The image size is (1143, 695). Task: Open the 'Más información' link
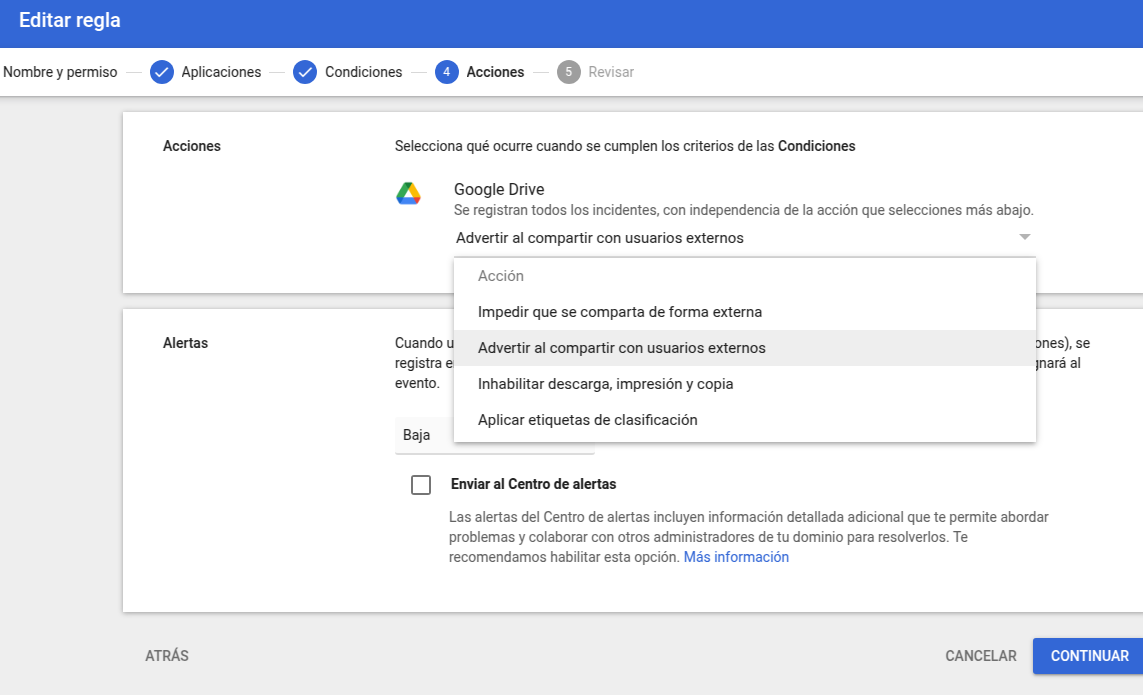(736, 557)
